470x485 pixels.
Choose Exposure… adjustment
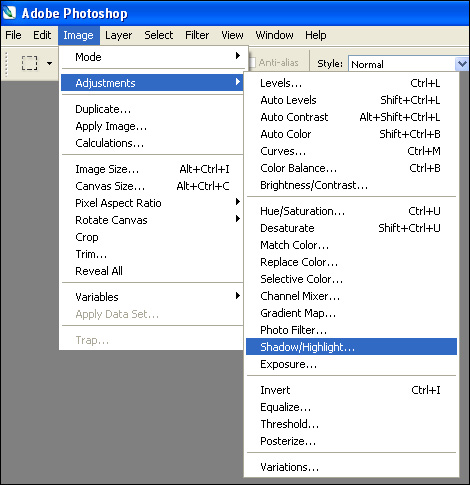pos(351,364)
